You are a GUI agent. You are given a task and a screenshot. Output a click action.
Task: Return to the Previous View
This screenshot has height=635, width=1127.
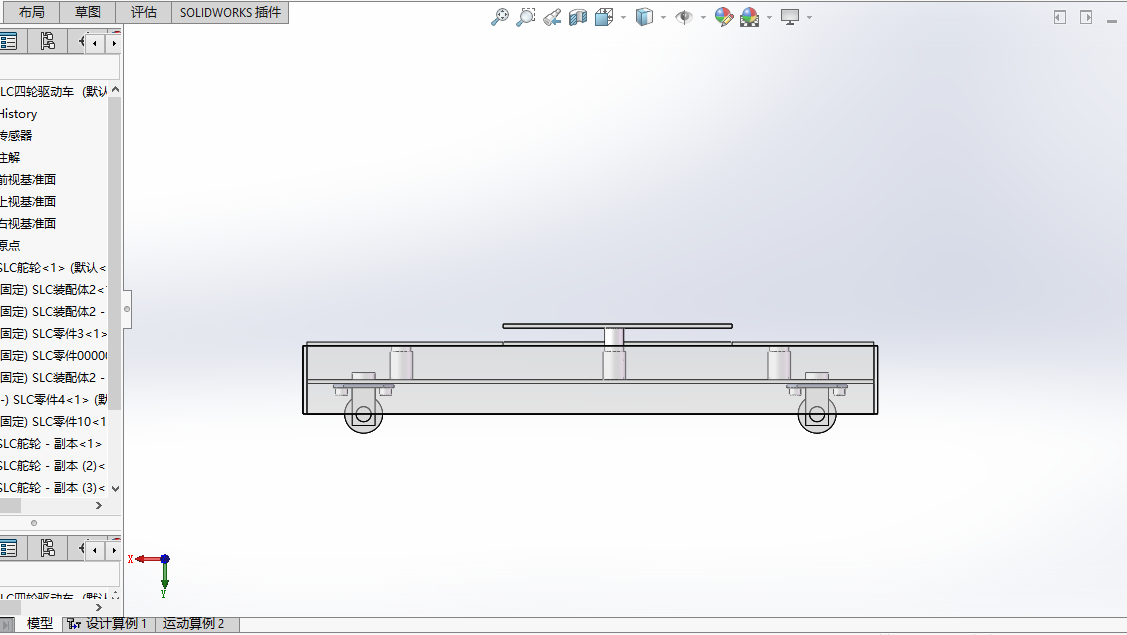pos(552,17)
